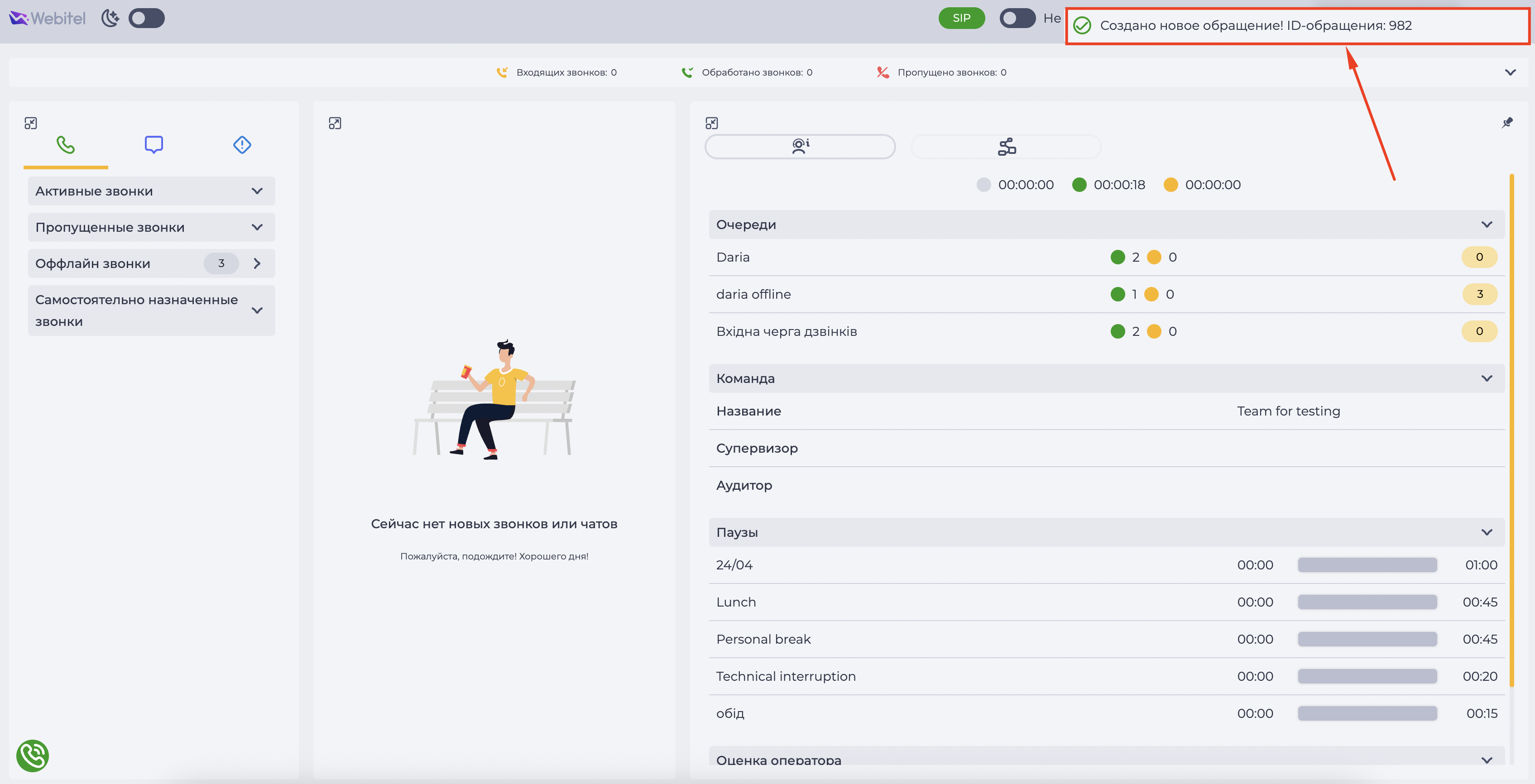
Task: Click the Webitel logo
Action: (x=48, y=19)
